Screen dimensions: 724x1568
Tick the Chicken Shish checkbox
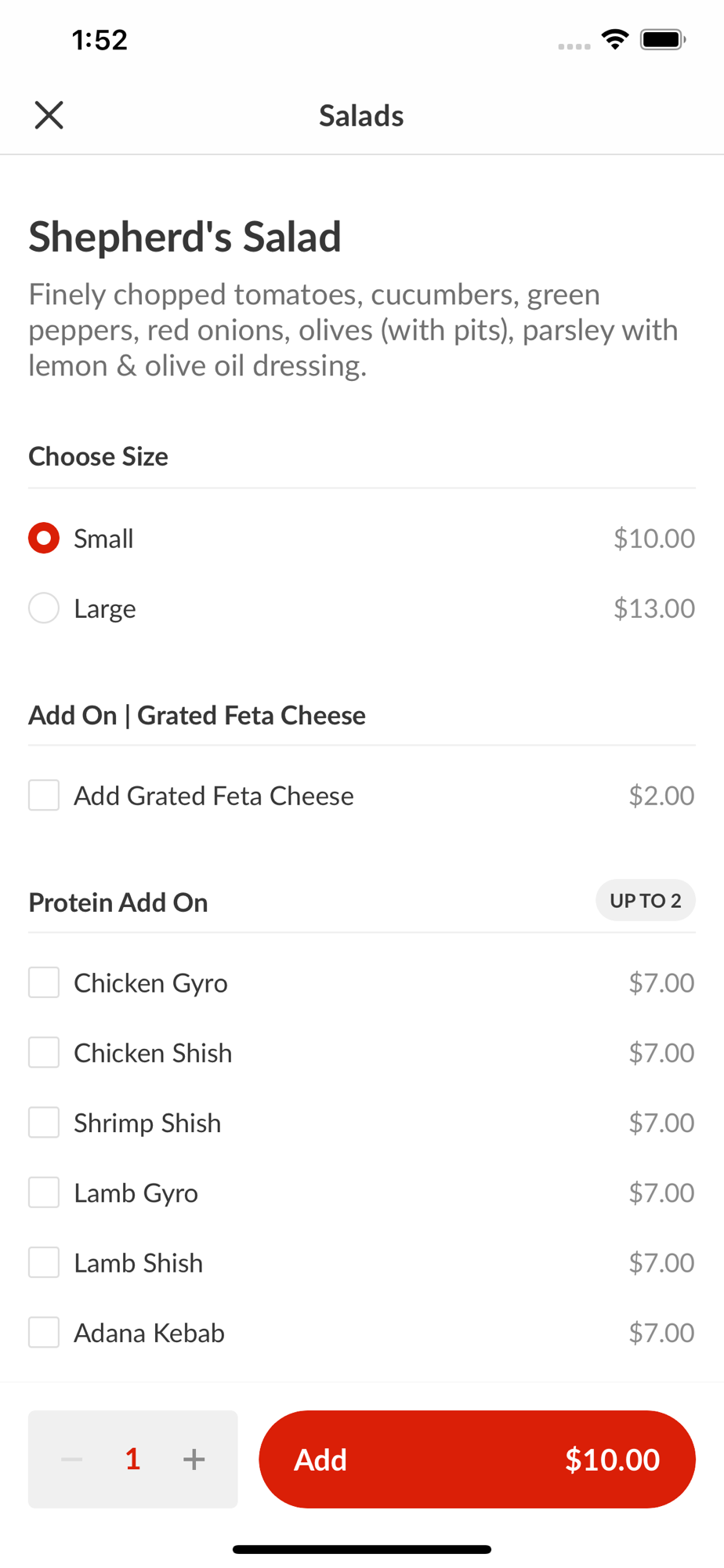click(44, 1052)
